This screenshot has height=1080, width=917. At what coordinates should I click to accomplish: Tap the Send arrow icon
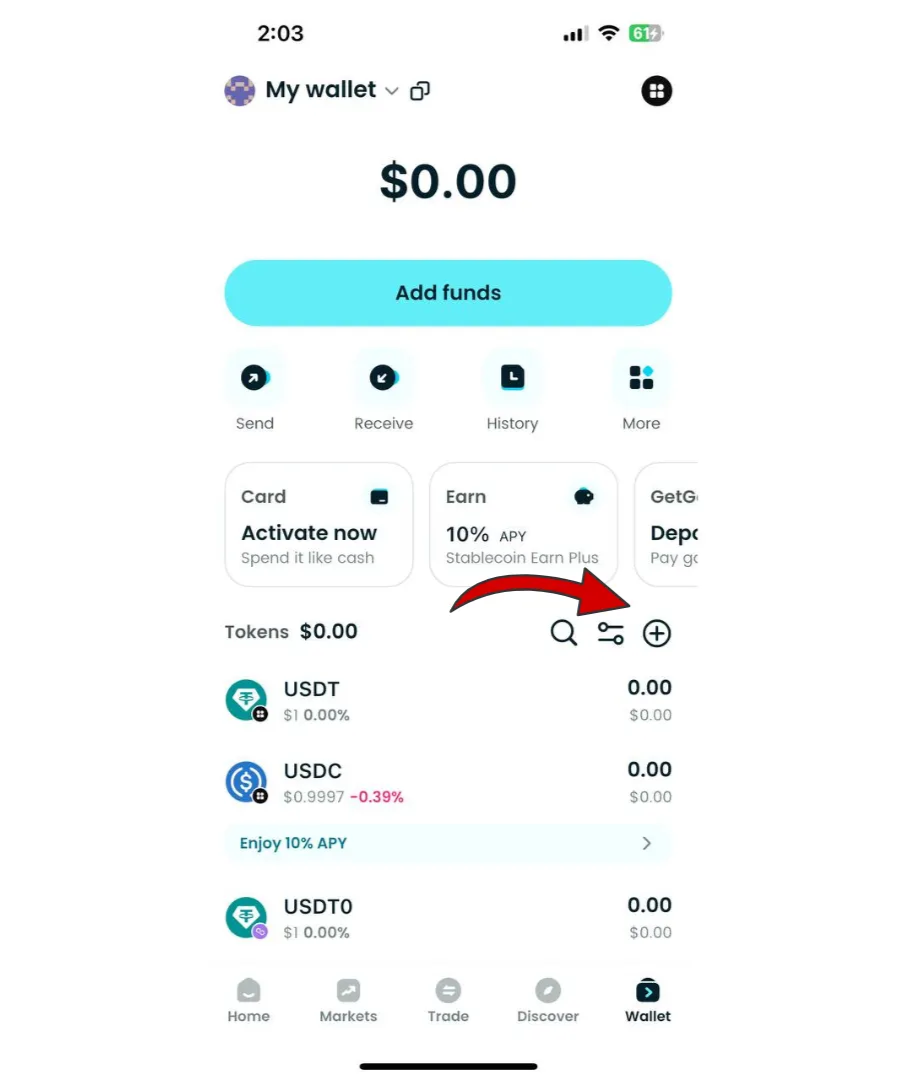[255, 377]
